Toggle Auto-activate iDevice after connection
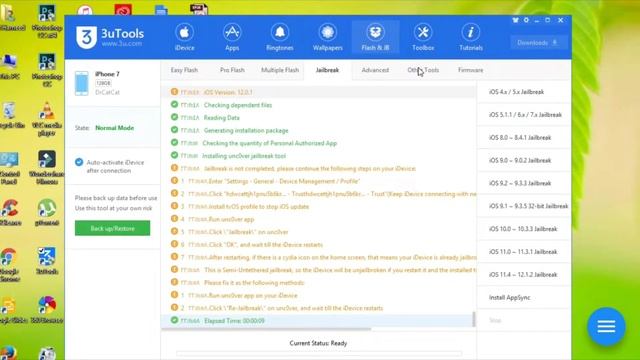The image size is (640, 360). tap(79, 162)
